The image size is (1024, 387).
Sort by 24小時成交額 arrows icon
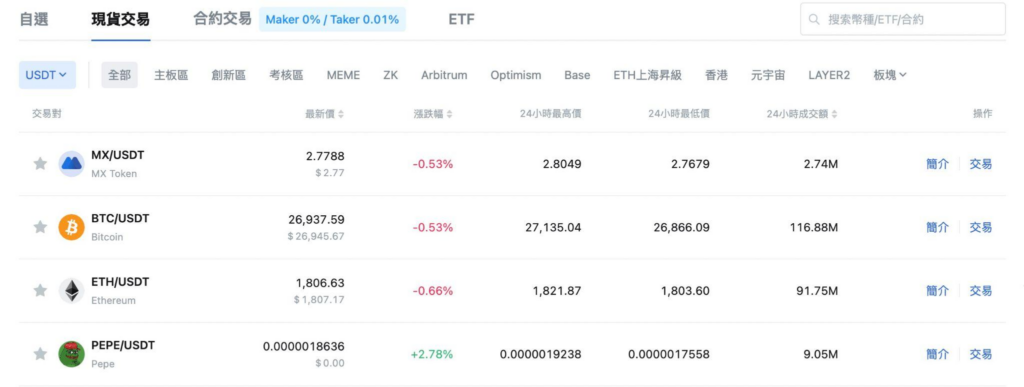(x=835, y=114)
